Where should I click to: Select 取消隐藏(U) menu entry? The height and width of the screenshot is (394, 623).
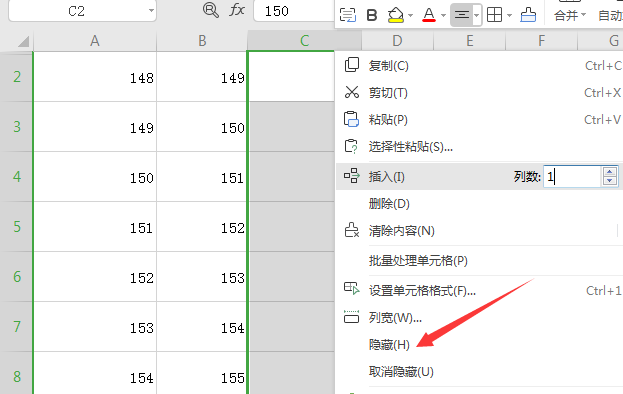tap(401, 371)
